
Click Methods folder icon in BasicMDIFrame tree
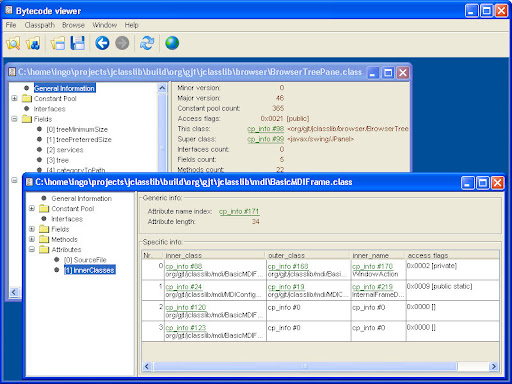[x=44, y=239]
